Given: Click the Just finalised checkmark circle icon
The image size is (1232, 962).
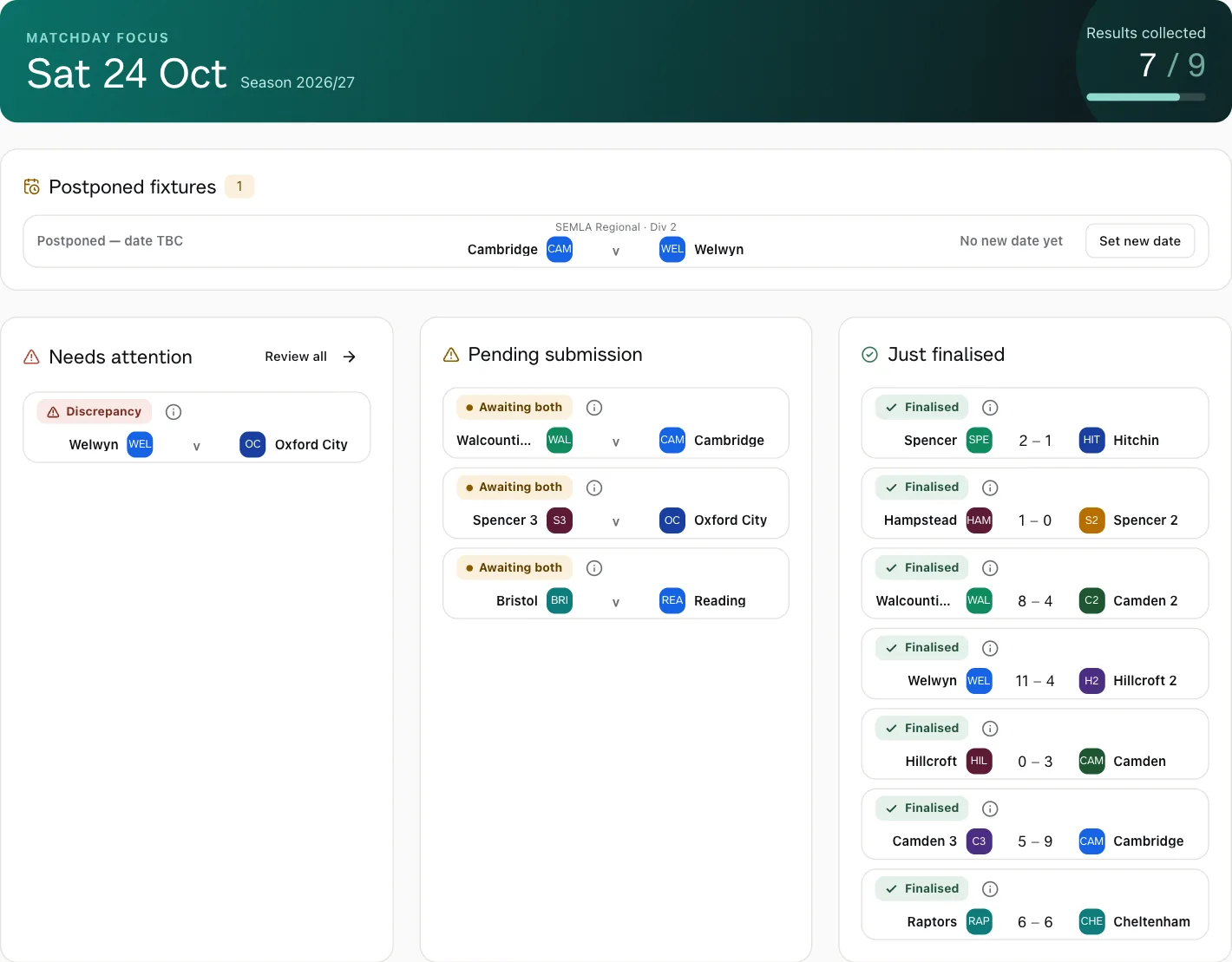Looking at the screenshot, I should click(x=870, y=355).
